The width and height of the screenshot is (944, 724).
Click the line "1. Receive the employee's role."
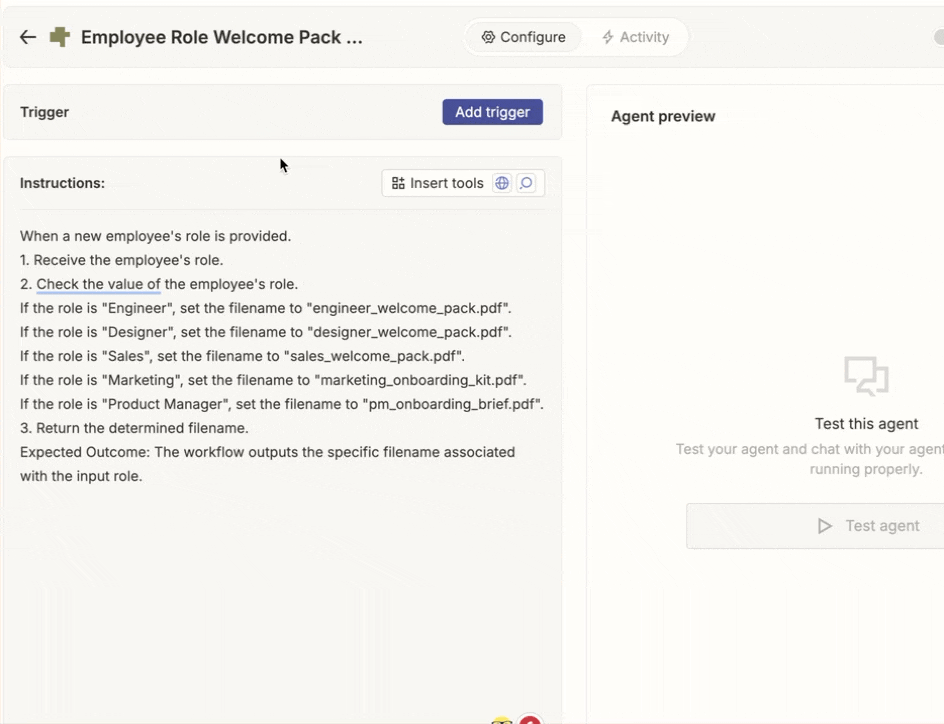coord(122,260)
